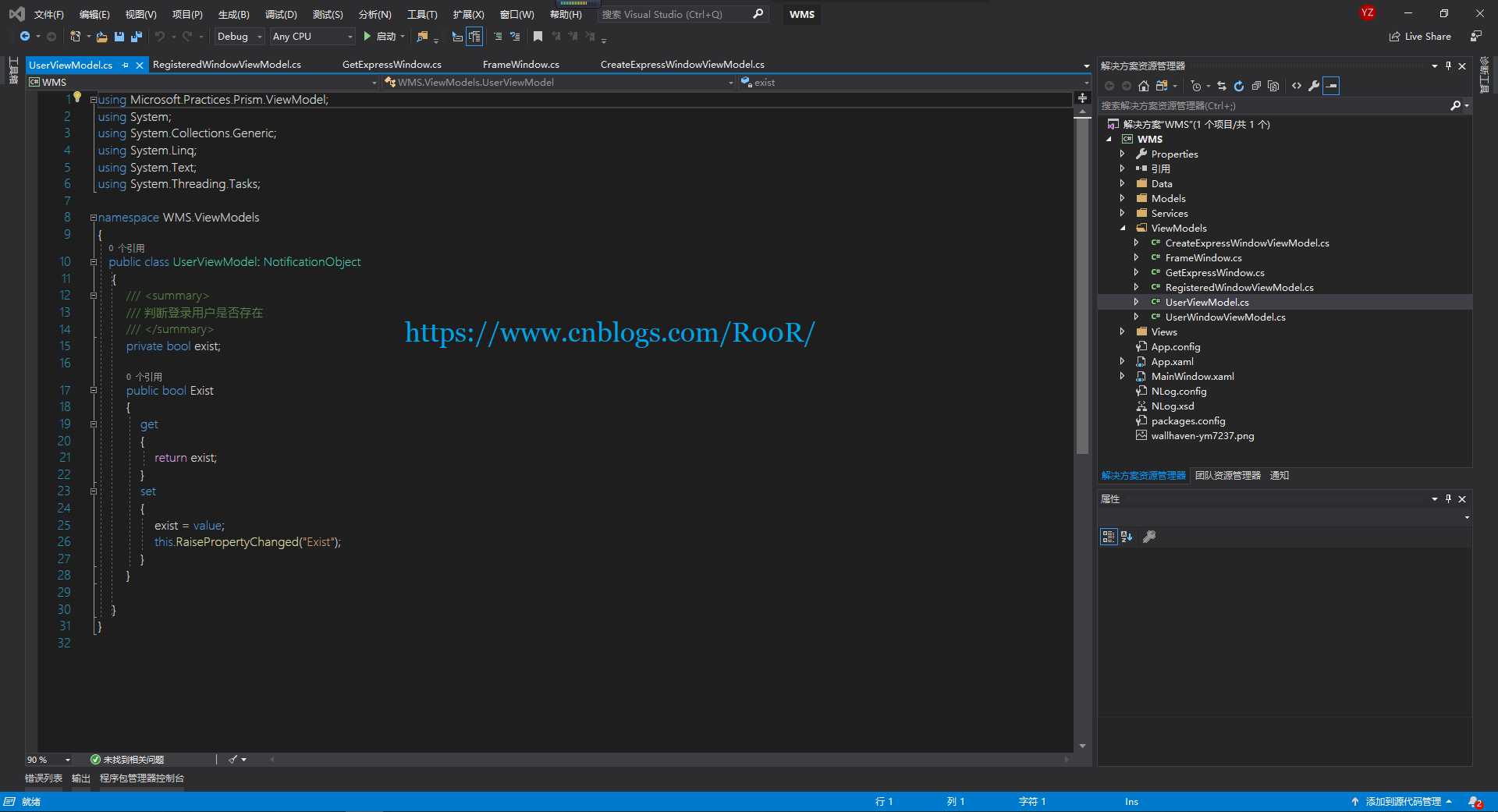
Task: Click the New Project toolbar icon
Action: click(75, 37)
